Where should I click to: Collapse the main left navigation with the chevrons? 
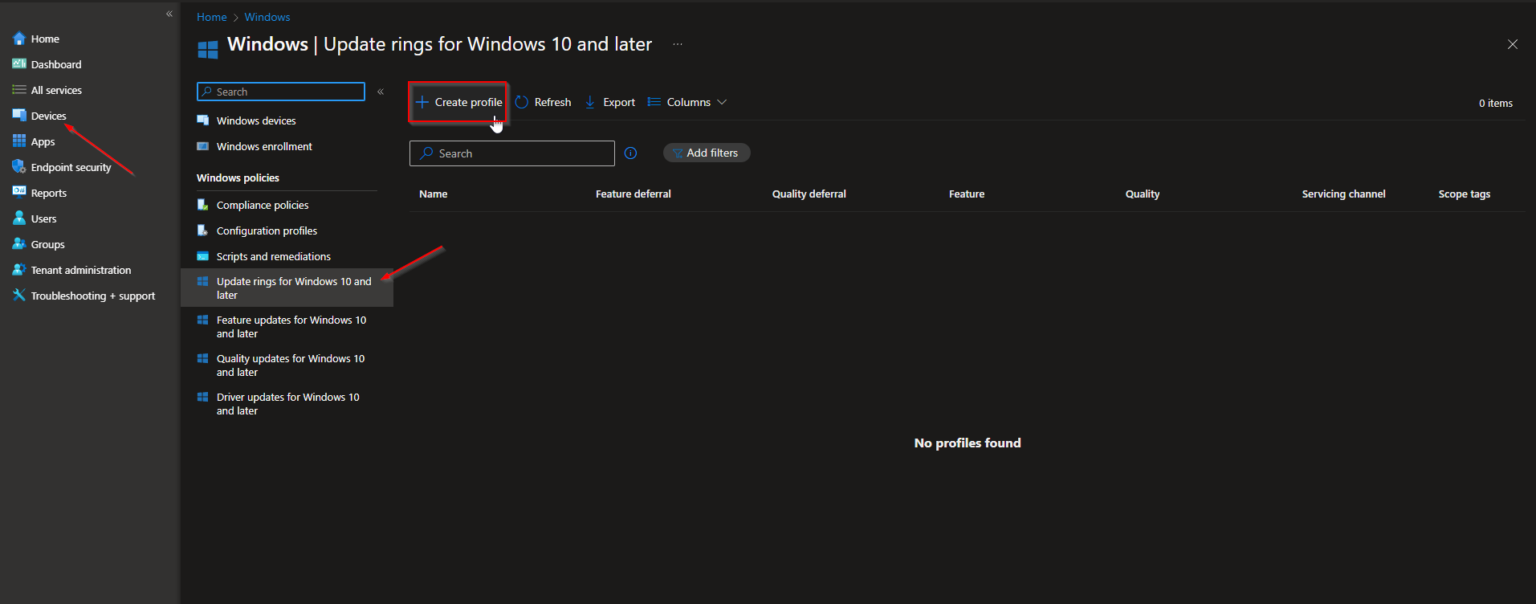pos(169,14)
